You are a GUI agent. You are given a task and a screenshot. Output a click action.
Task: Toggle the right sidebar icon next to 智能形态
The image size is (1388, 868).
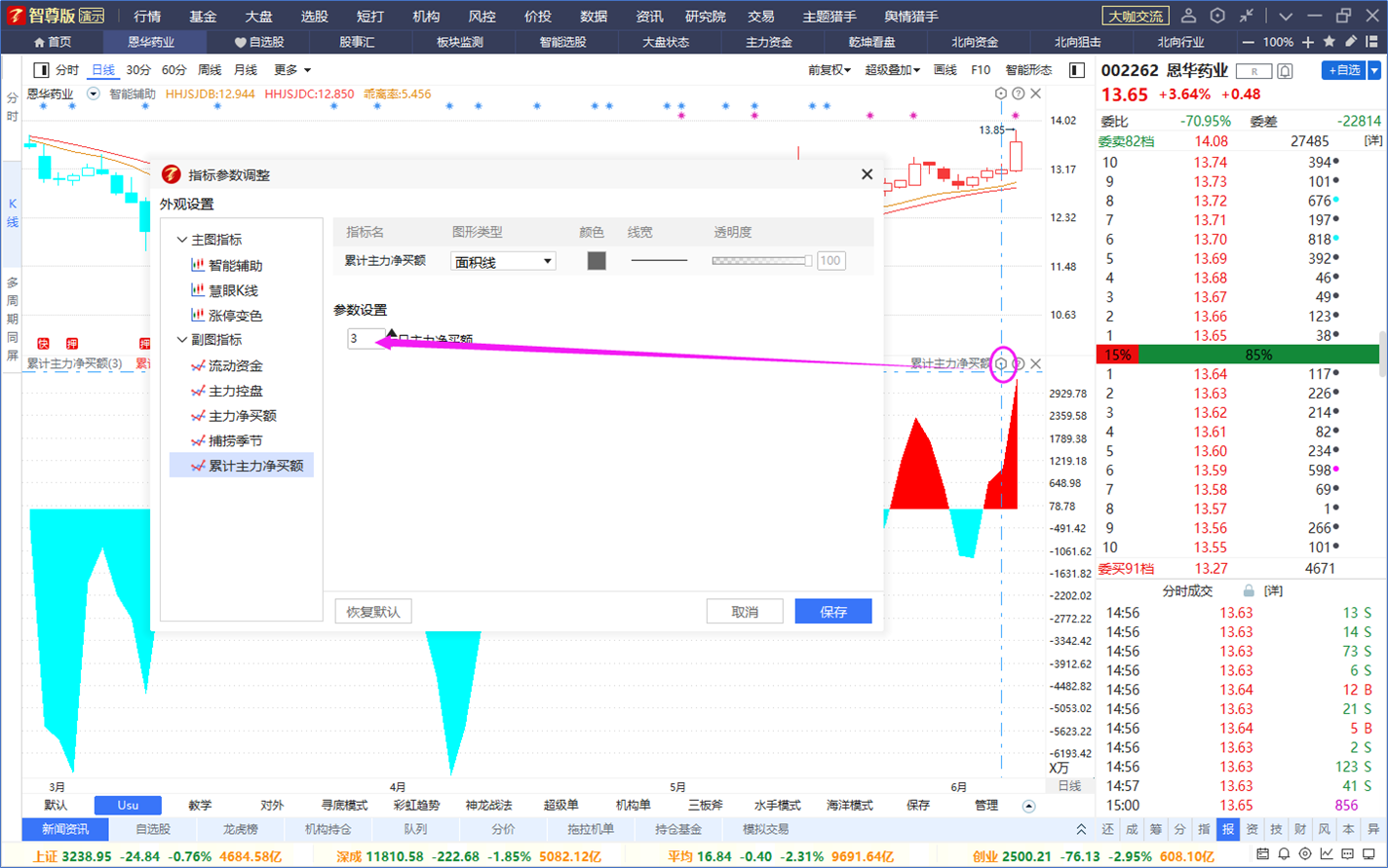click(1077, 70)
